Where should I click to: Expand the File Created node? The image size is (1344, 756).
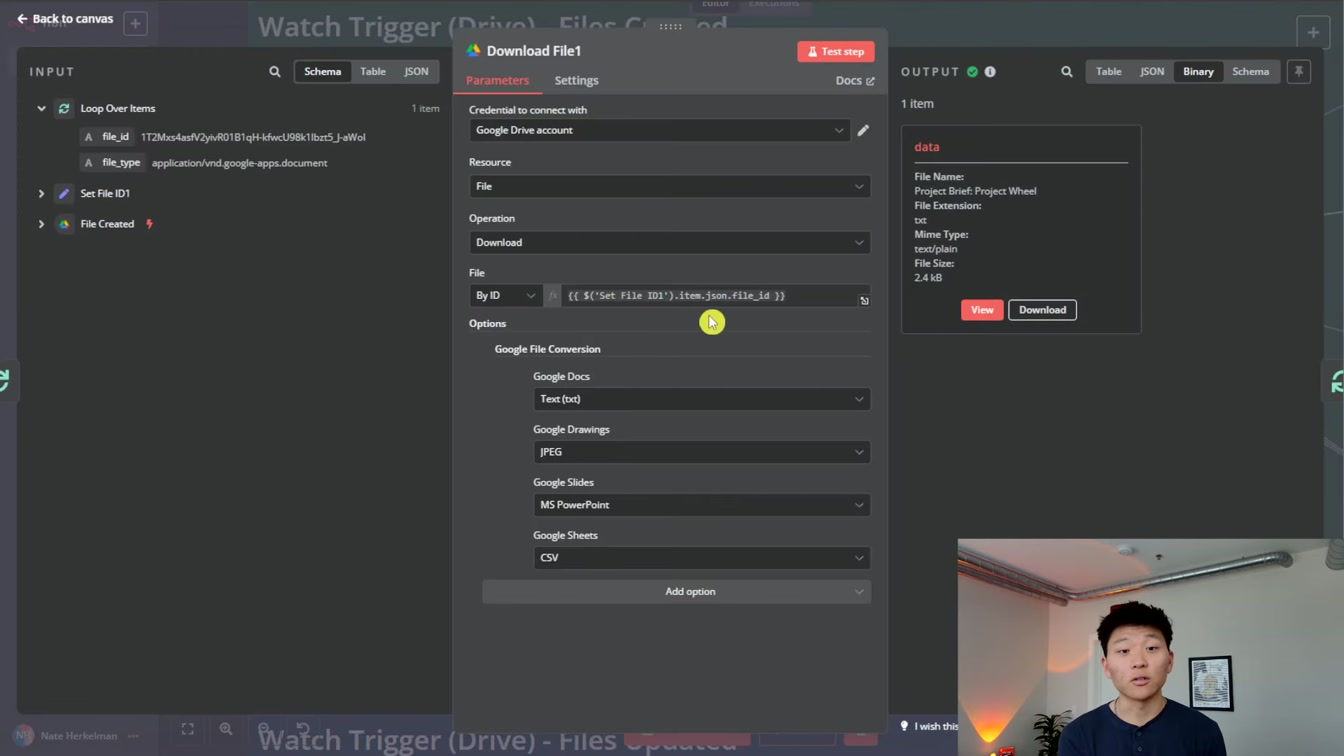tap(41, 224)
